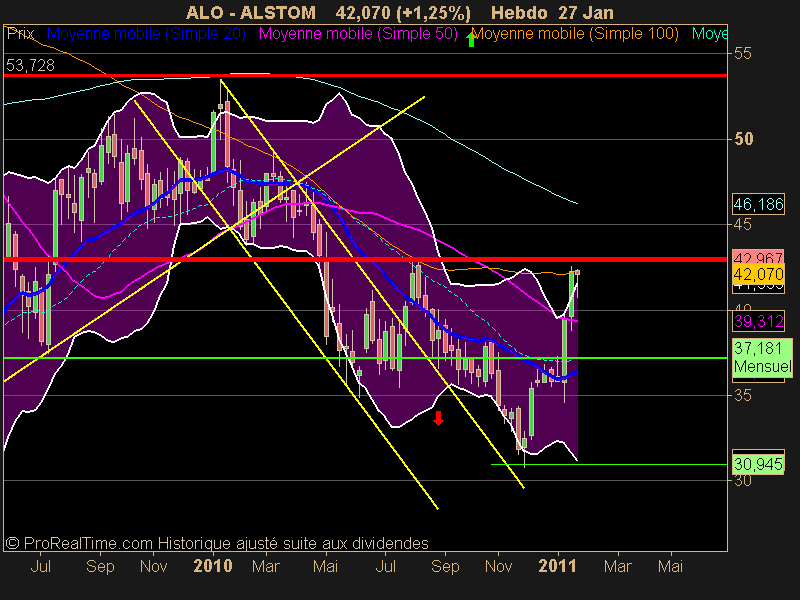This screenshot has height=600, width=800.
Task: Select the red 42,967 price tag
Action: (x=758, y=256)
